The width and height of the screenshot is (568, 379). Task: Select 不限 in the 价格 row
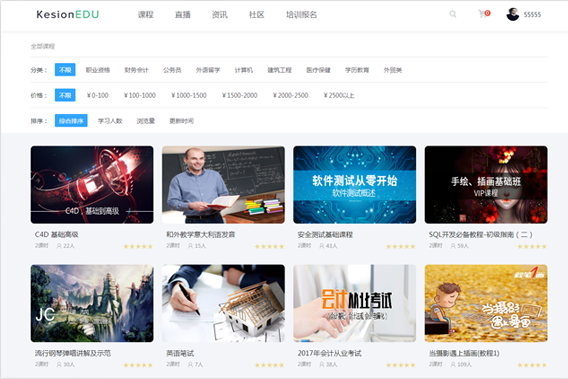click(x=65, y=95)
